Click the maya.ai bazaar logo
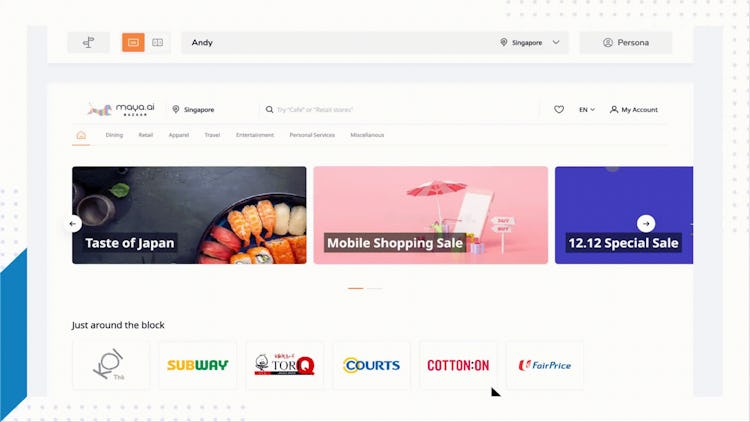750x422 pixels. [x=121, y=110]
